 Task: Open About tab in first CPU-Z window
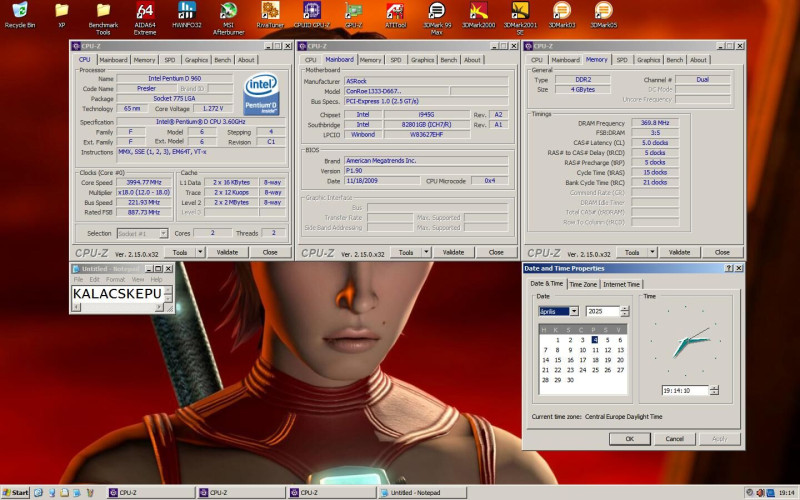[x=246, y=60]
